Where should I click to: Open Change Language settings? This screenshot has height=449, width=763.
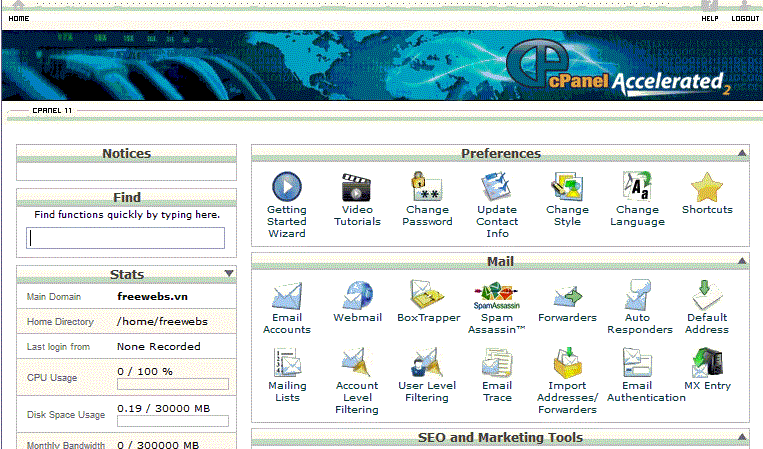point(637,187)
